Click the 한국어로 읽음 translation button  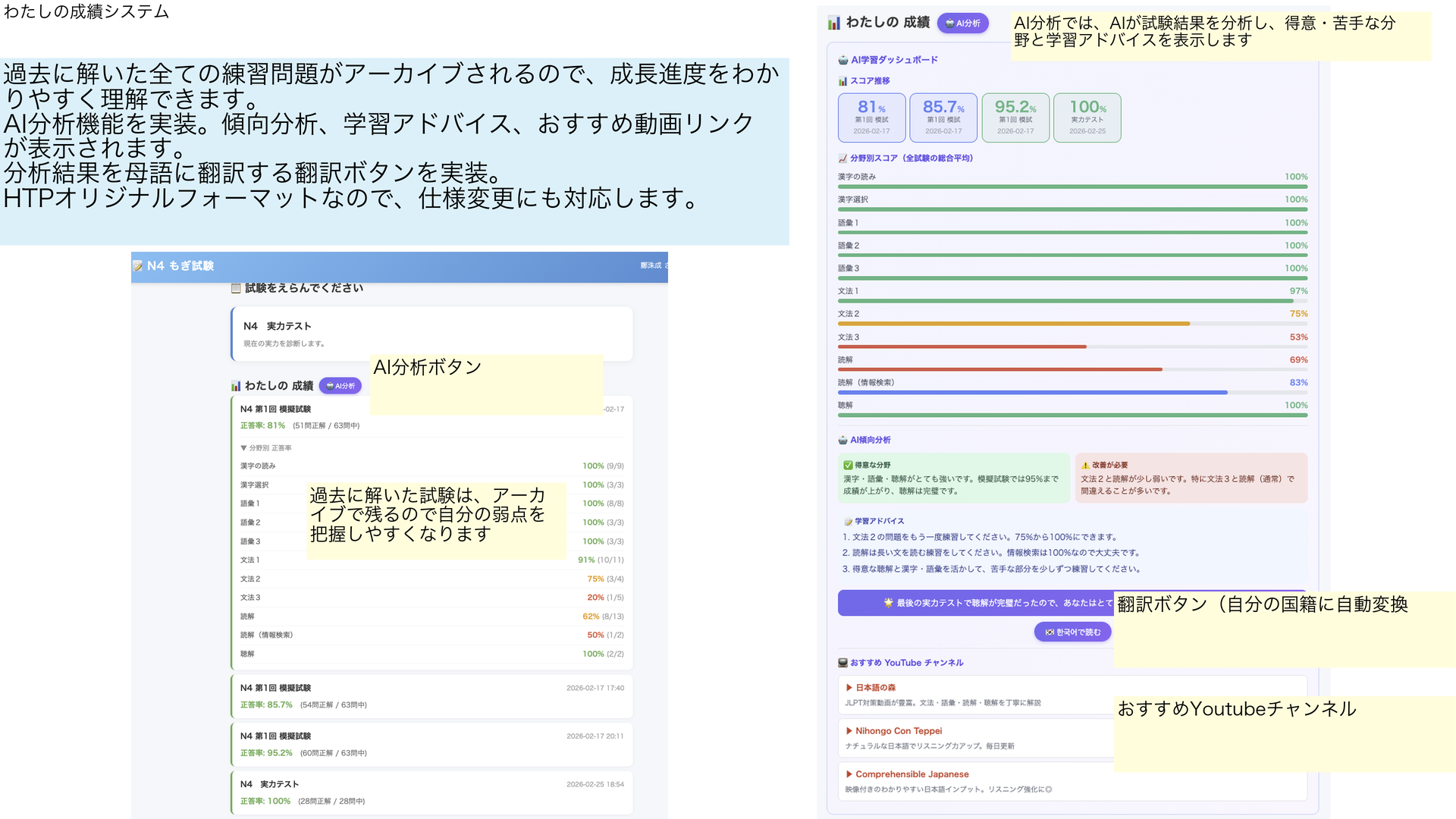pyautogui.click(x=1072, y=632)
